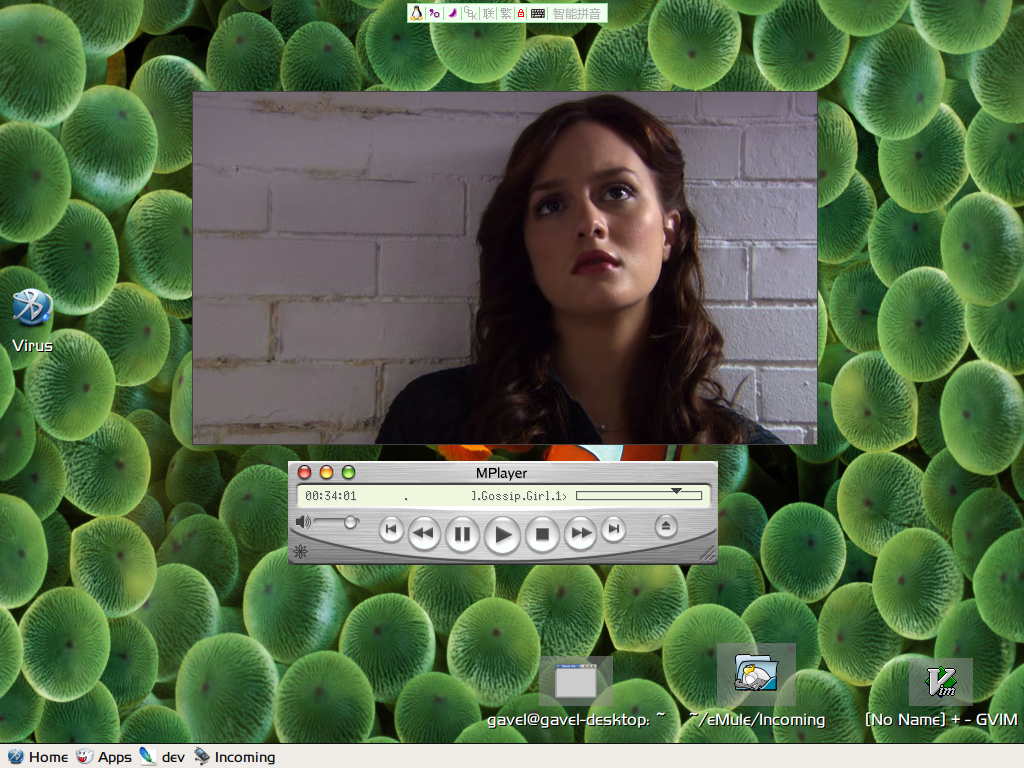Switch to the gavel@gavel-desktop terminal window
Image resolution: width=1024 pixels, height=768 pixels.
pyautogui.click(x=576, y=692)
